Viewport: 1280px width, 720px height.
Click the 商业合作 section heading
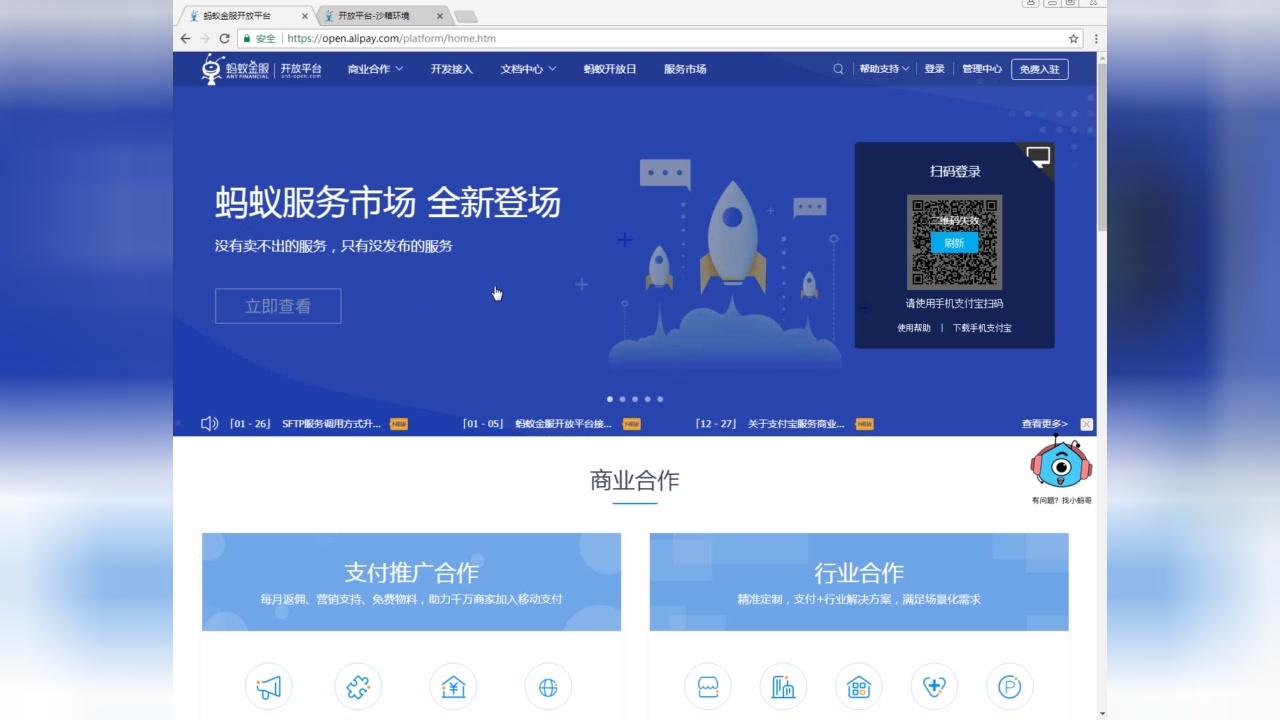coord(635,481)
